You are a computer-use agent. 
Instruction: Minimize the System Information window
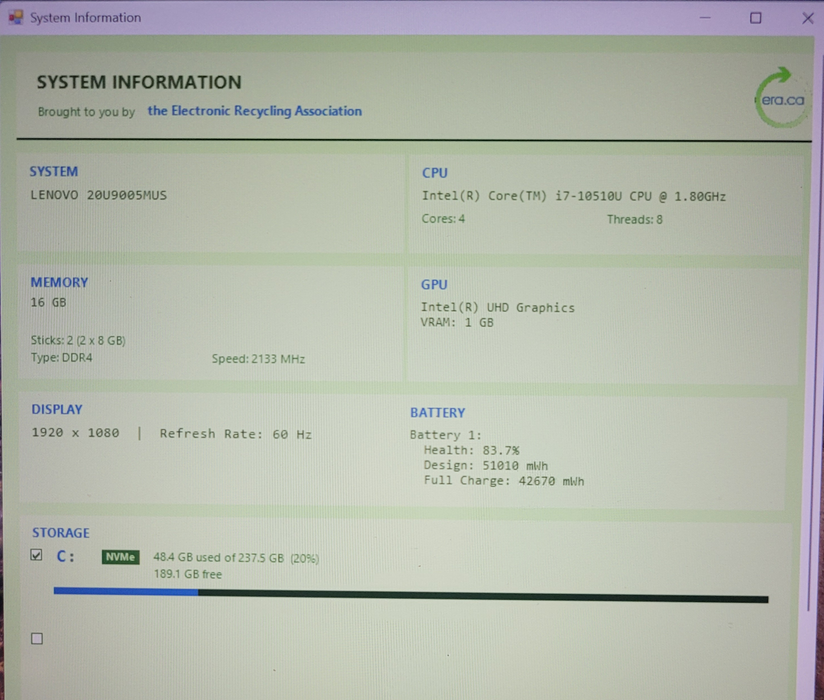pyautogui.click(x=705, y=18)
